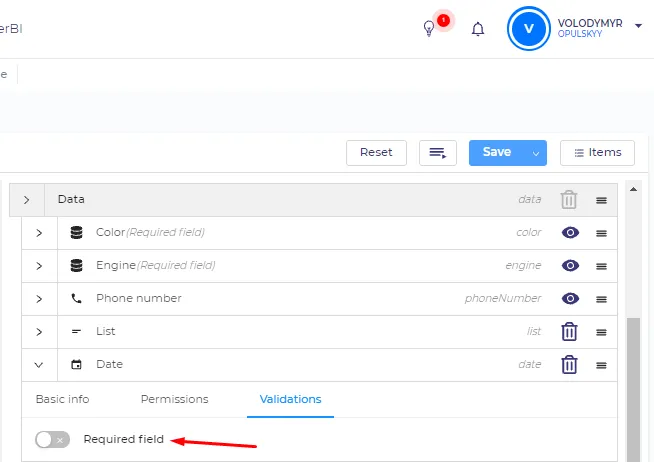Expand the Data group row
The height and width of the screenshot is (462, 654).
27,200
